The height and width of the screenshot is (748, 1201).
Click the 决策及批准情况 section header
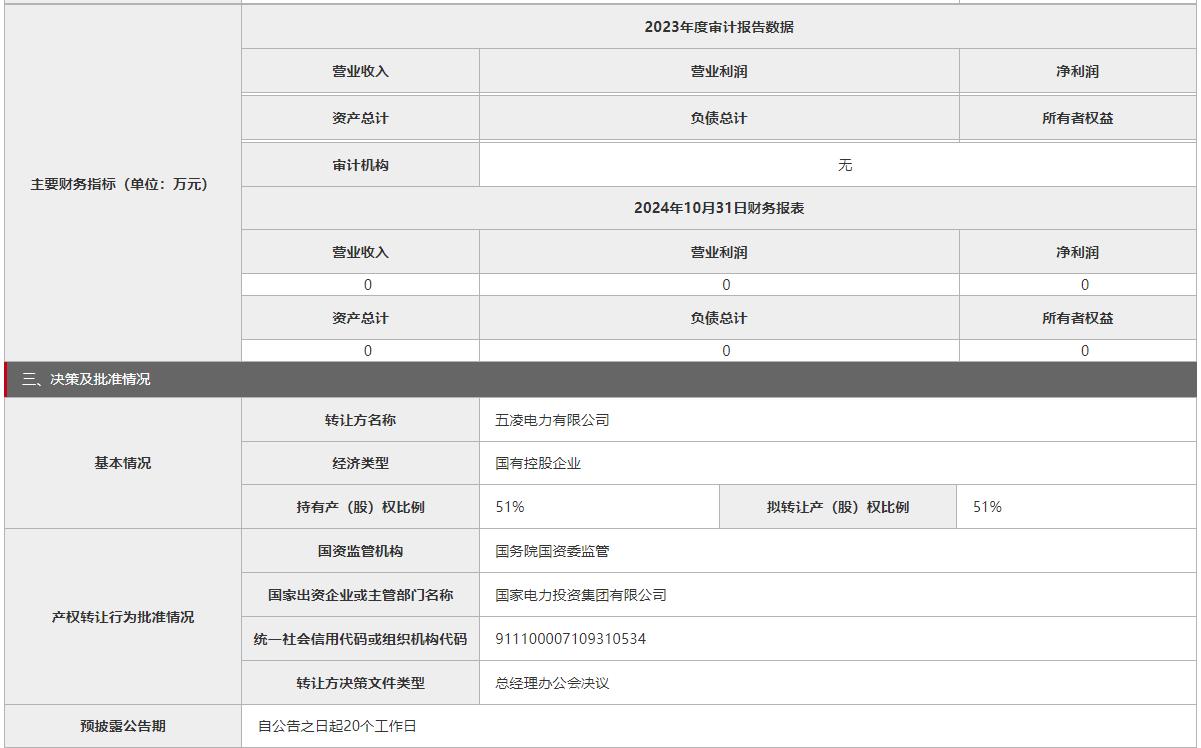(86, 380)
